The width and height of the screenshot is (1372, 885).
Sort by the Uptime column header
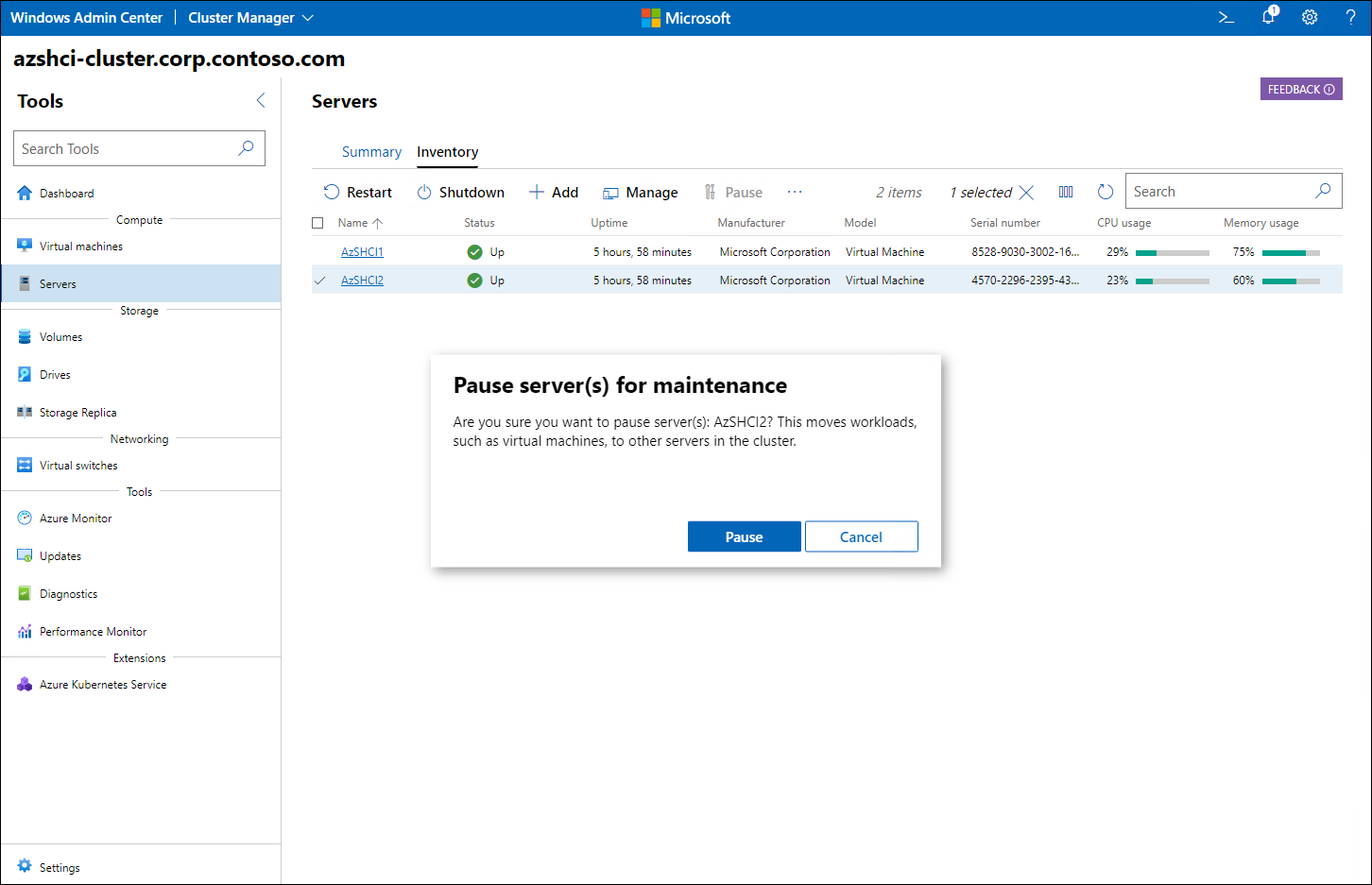pyautogui.click(x=609, y=223)
